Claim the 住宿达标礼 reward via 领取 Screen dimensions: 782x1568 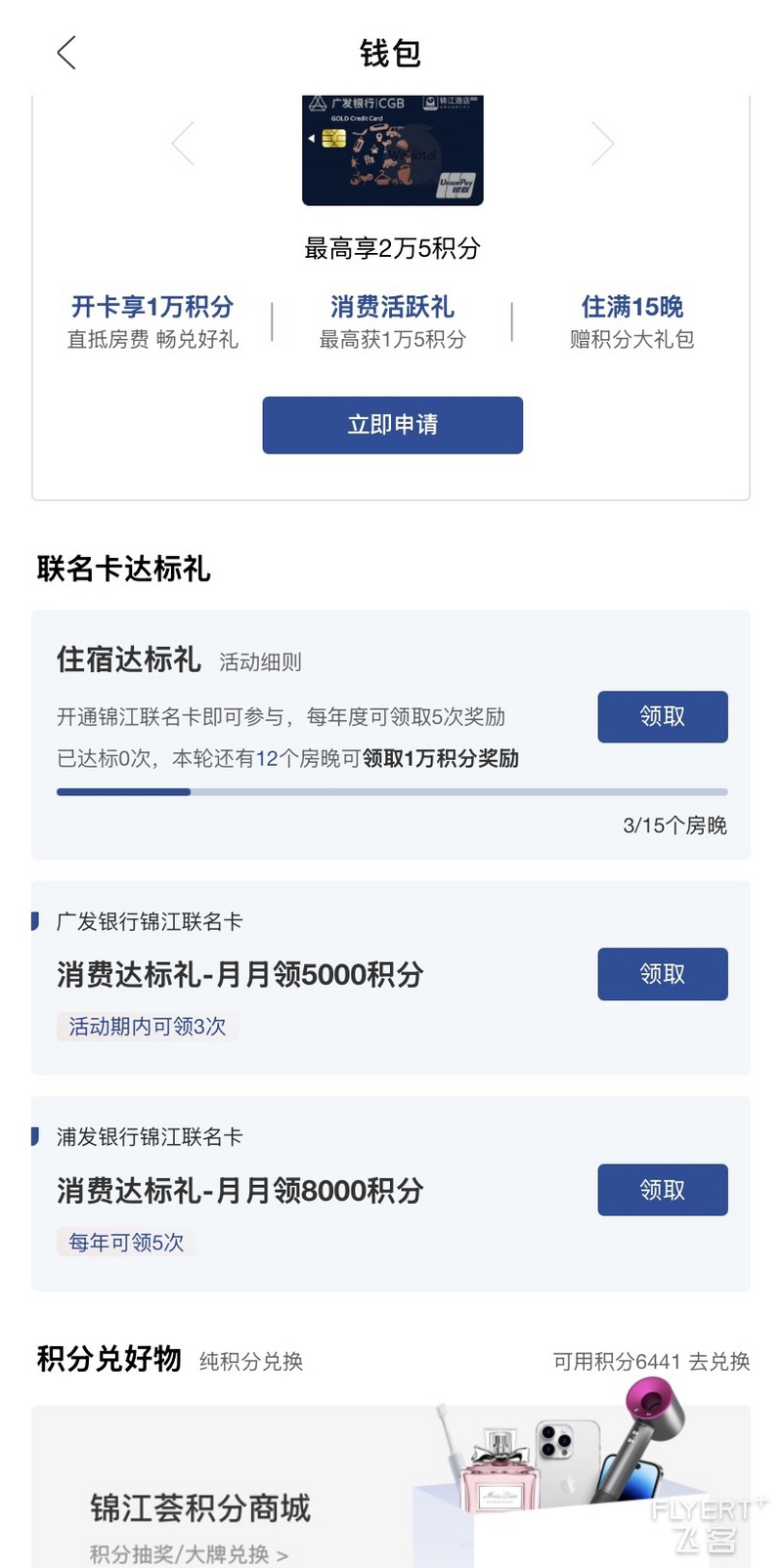pos(663,716)
